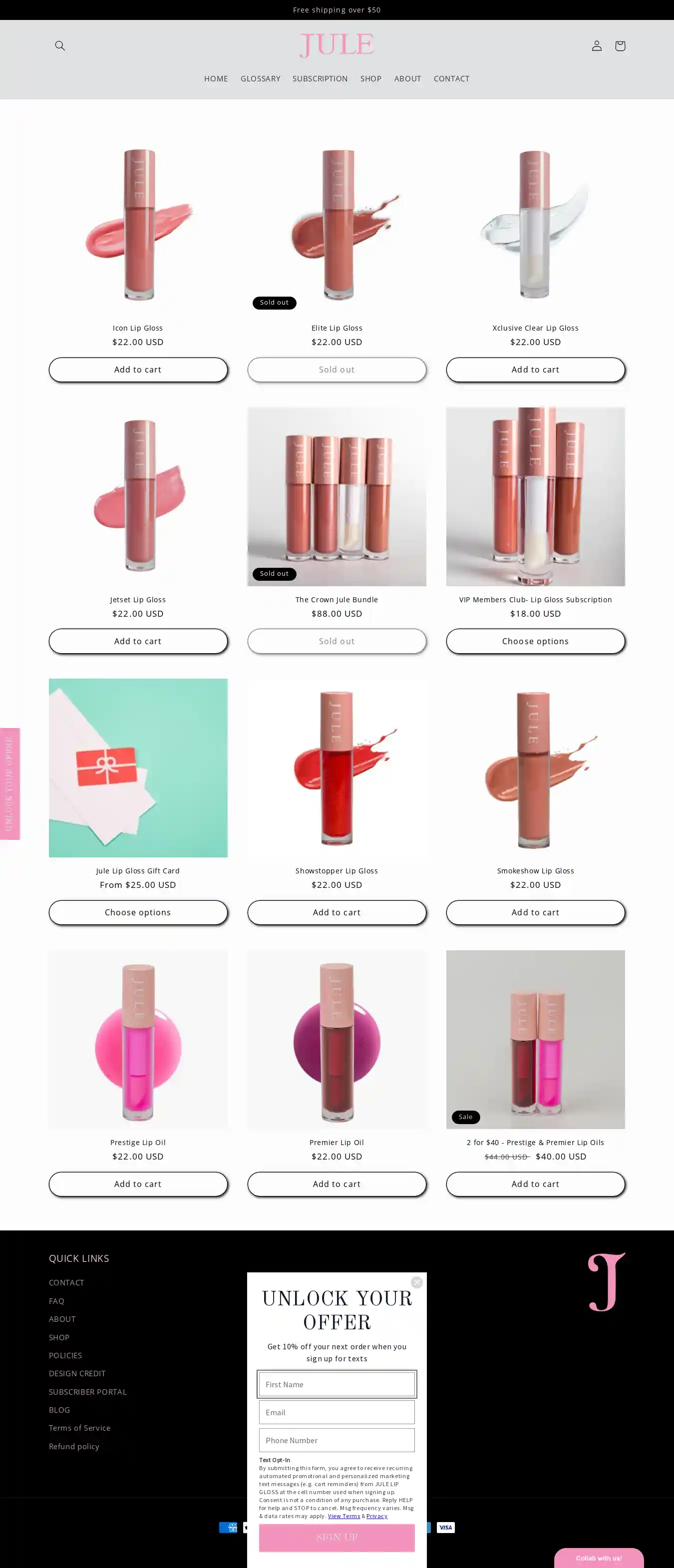Close the Unlock Your Offer popup
This screenshot has width=674, height=1568.
point(417,1282)
